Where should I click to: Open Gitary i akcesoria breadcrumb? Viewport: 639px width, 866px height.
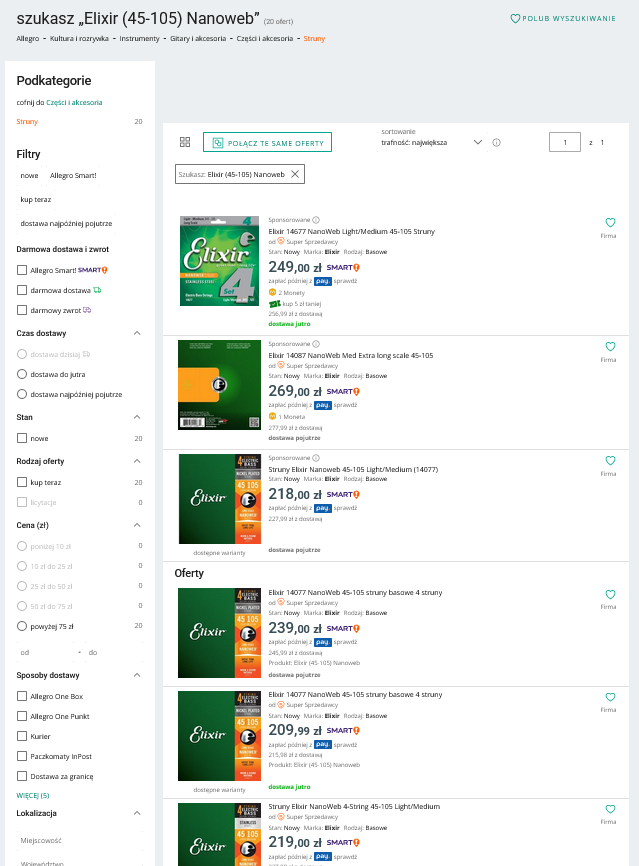(x=198, y=39)
